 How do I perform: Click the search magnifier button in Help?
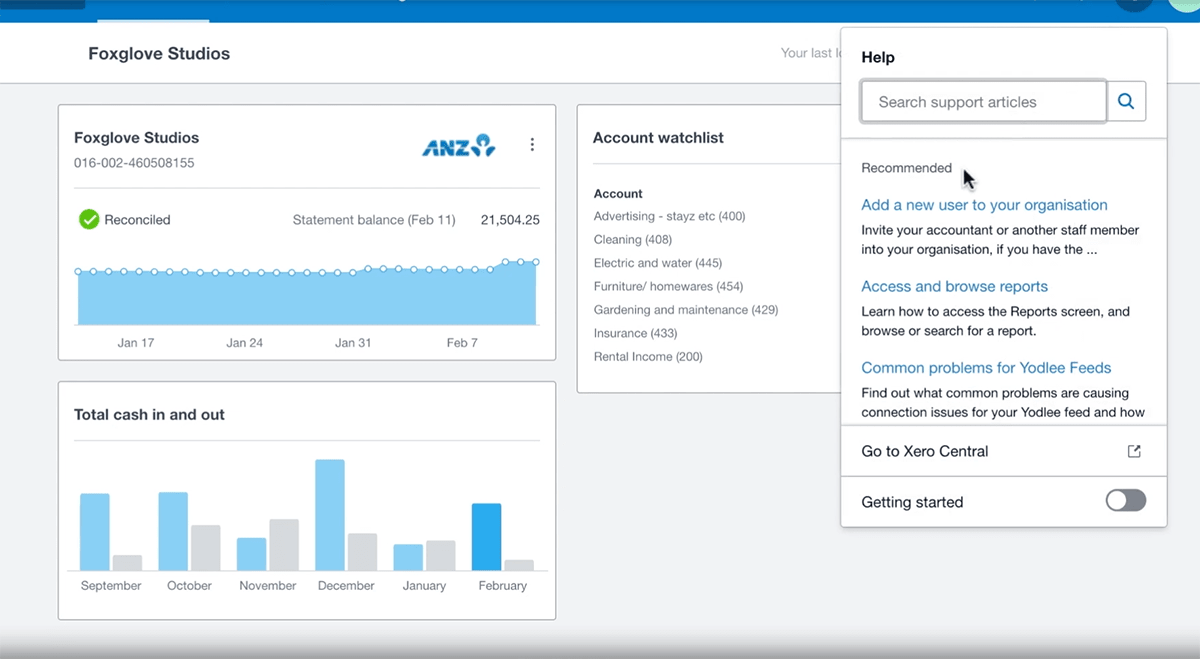1126,101
